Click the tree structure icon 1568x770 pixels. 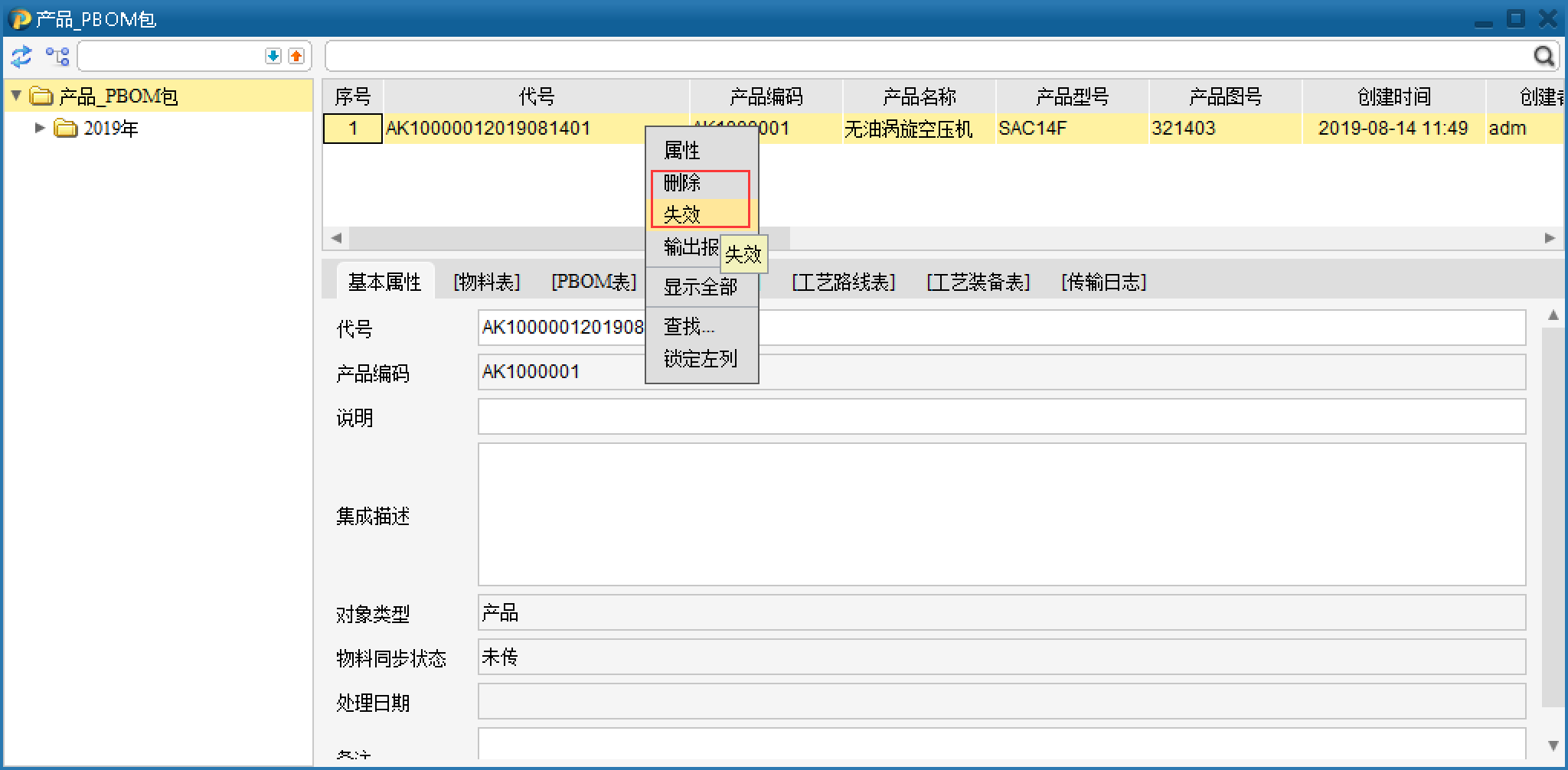click(x=57, y=56)
